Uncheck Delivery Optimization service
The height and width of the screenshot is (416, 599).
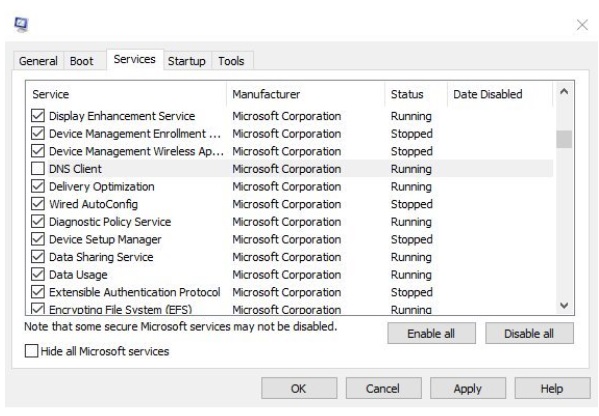[38, 186]
